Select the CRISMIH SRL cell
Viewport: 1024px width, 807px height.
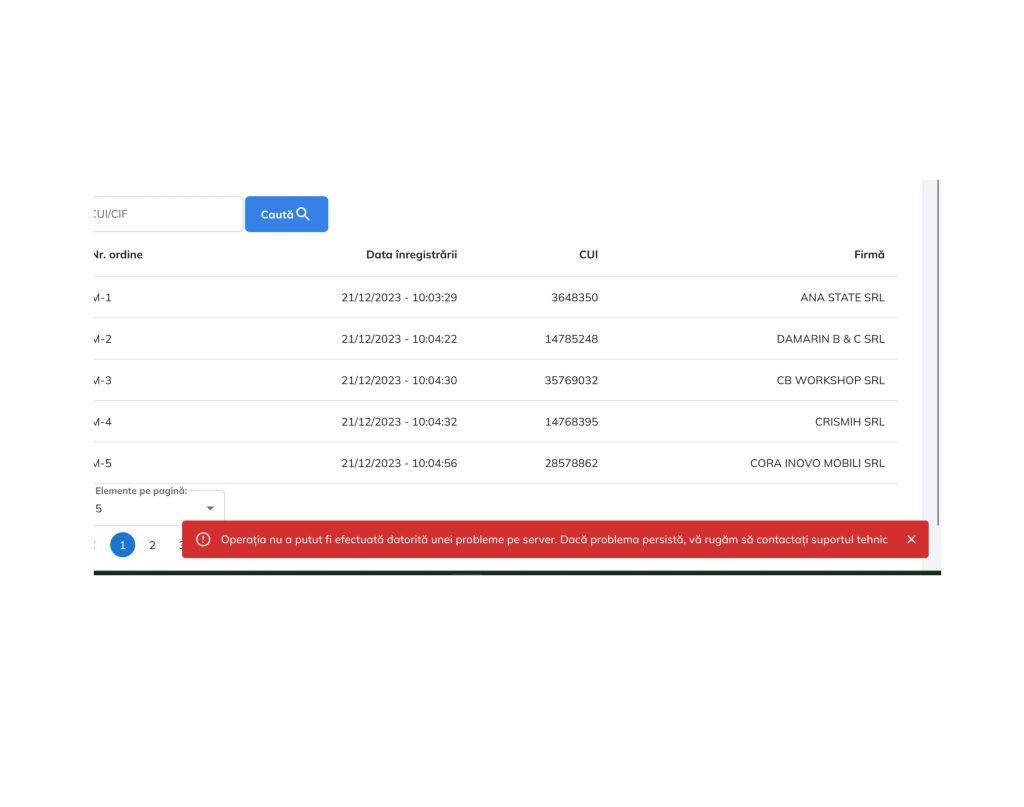[850, 422]
